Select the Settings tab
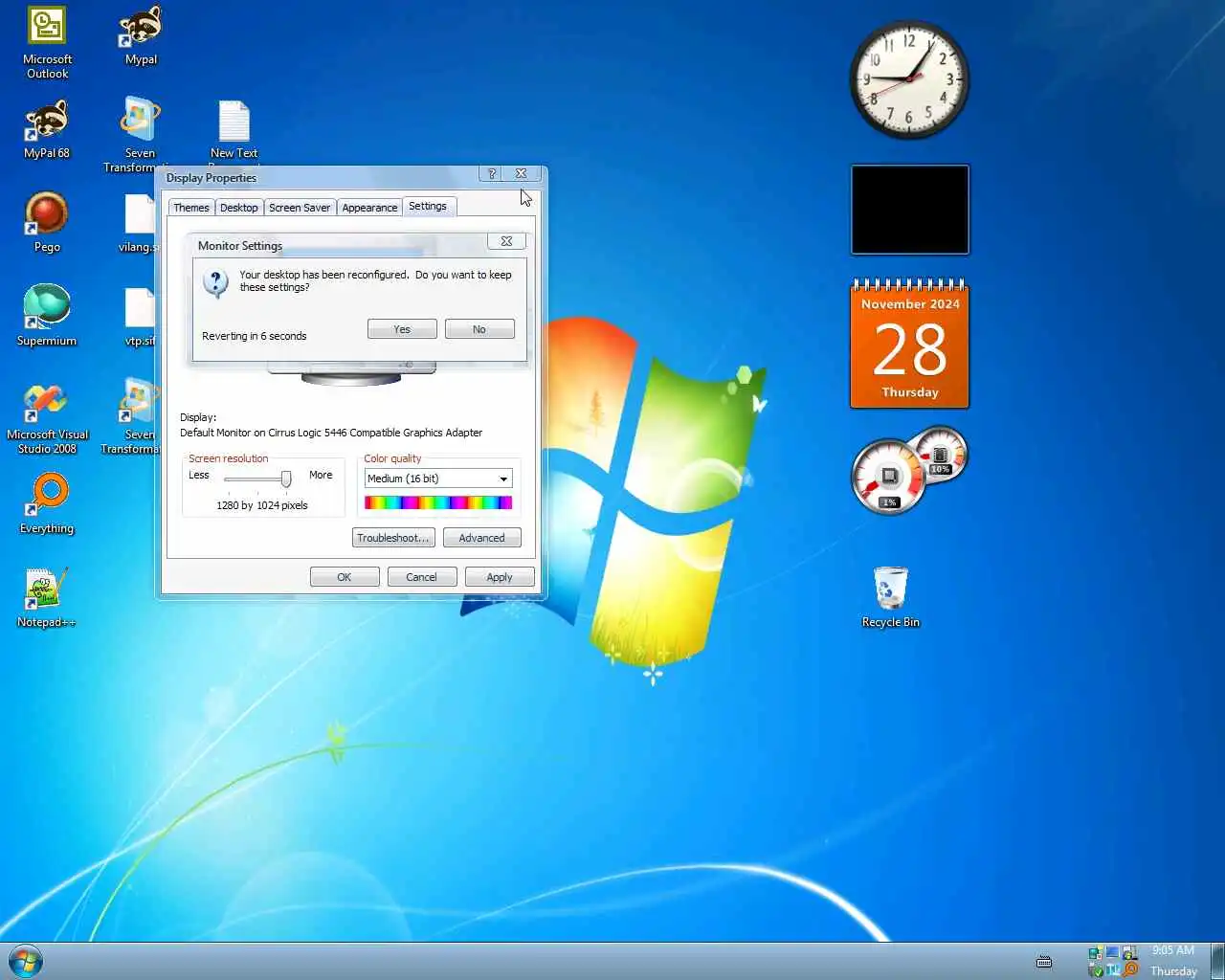Screen dimensions: 1225x980 (x=428, y=206)
